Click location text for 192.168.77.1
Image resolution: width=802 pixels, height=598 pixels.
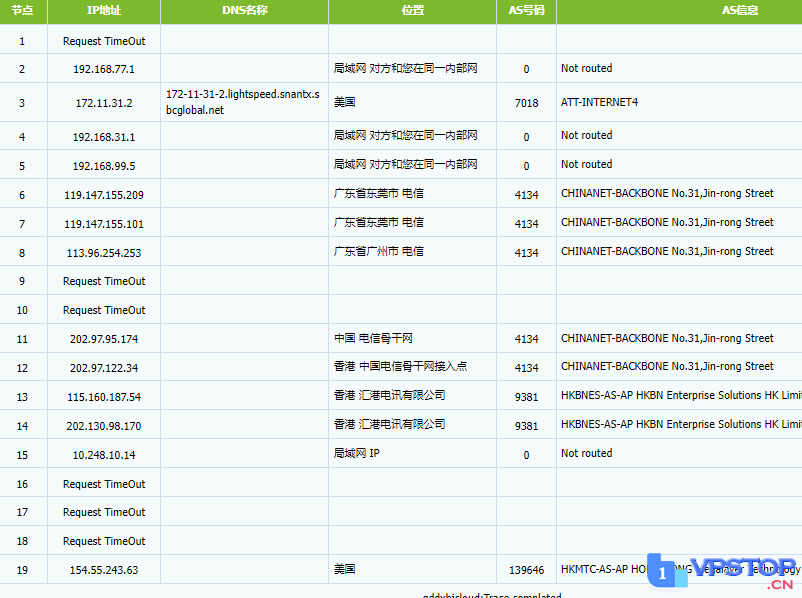click(405, 68)
